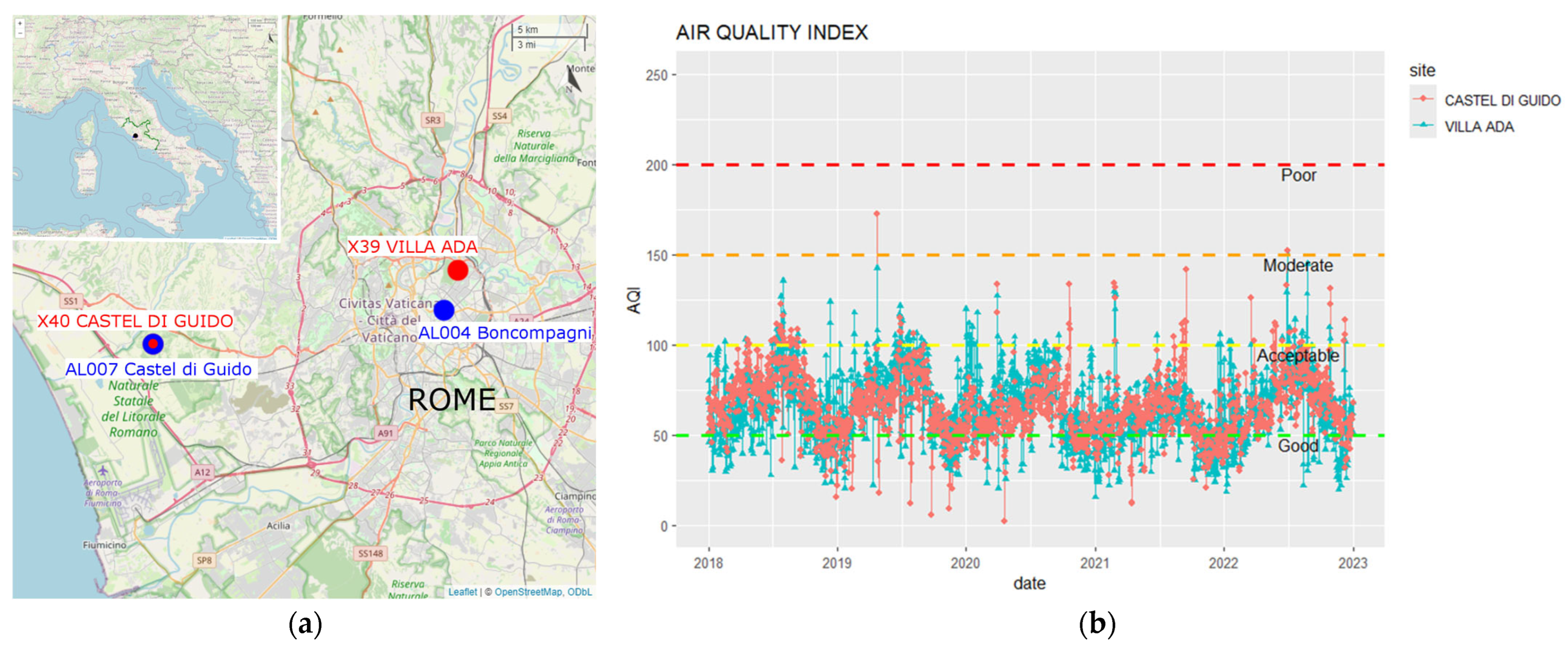This screenshot has height=650, width=1568.
Task: Click the Naturale Statale del Litorale Romano label
Action: pyautogui.click(x=134, y=409)
